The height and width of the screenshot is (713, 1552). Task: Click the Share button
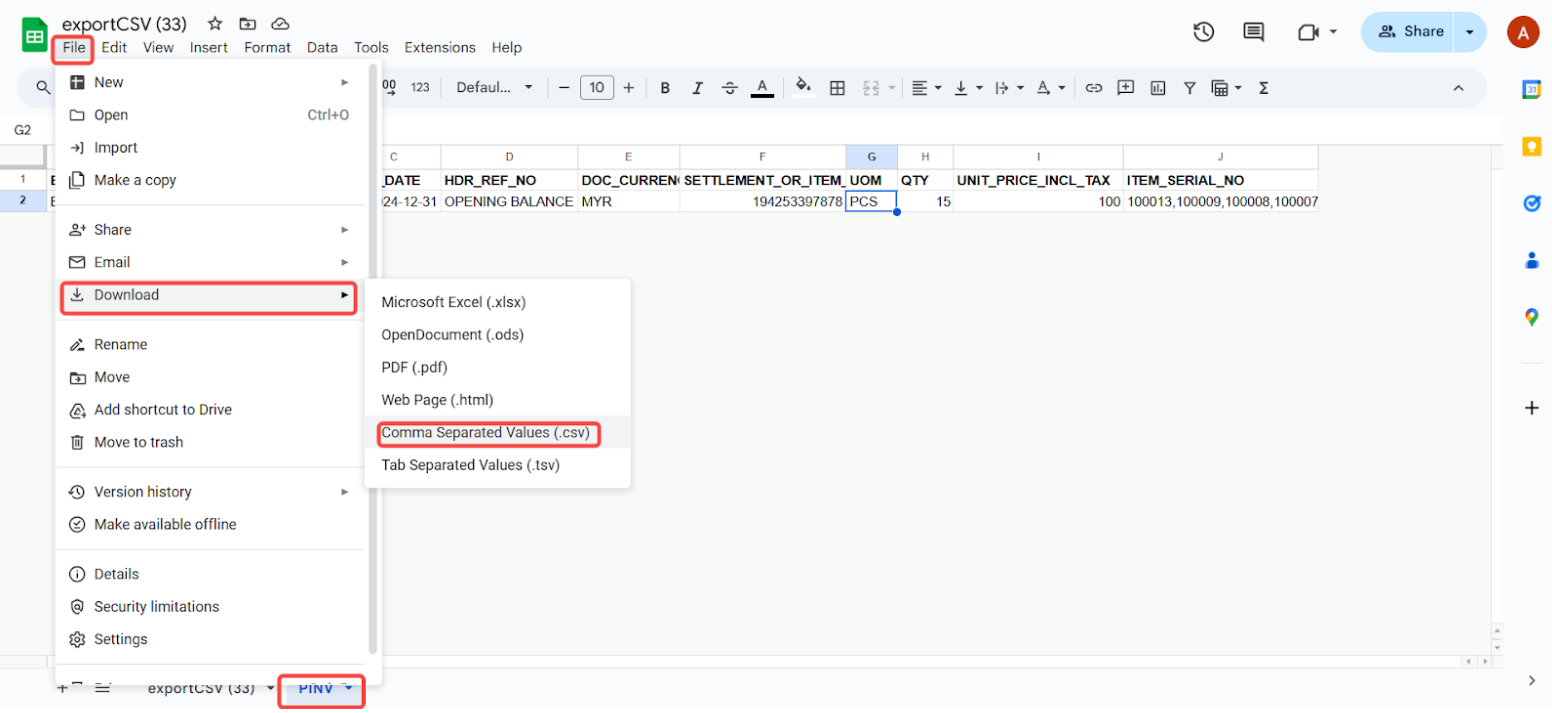pyautogui.click(x=1412, y=31)
